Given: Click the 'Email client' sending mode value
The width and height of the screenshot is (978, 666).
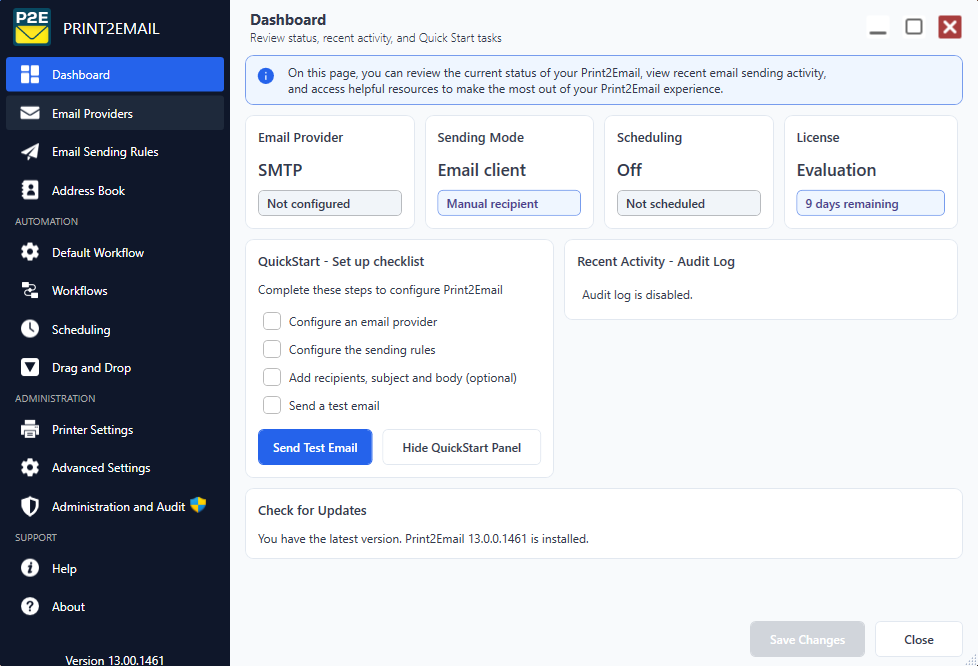Looking at the screenshot, I should click(x=482, y=170).
